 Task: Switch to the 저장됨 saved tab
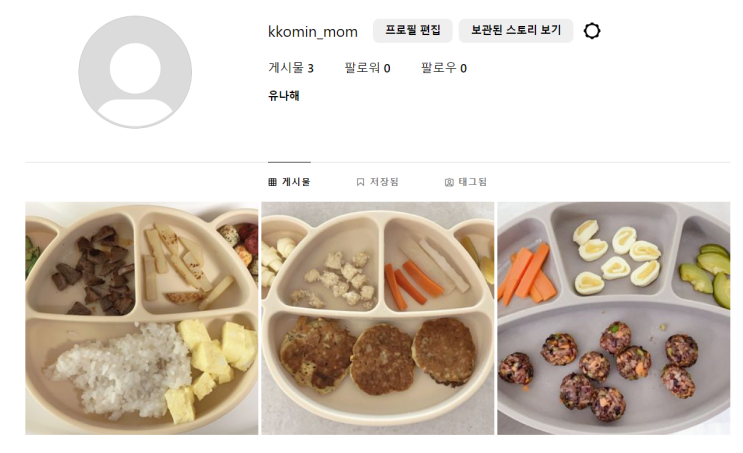point(377,182)
